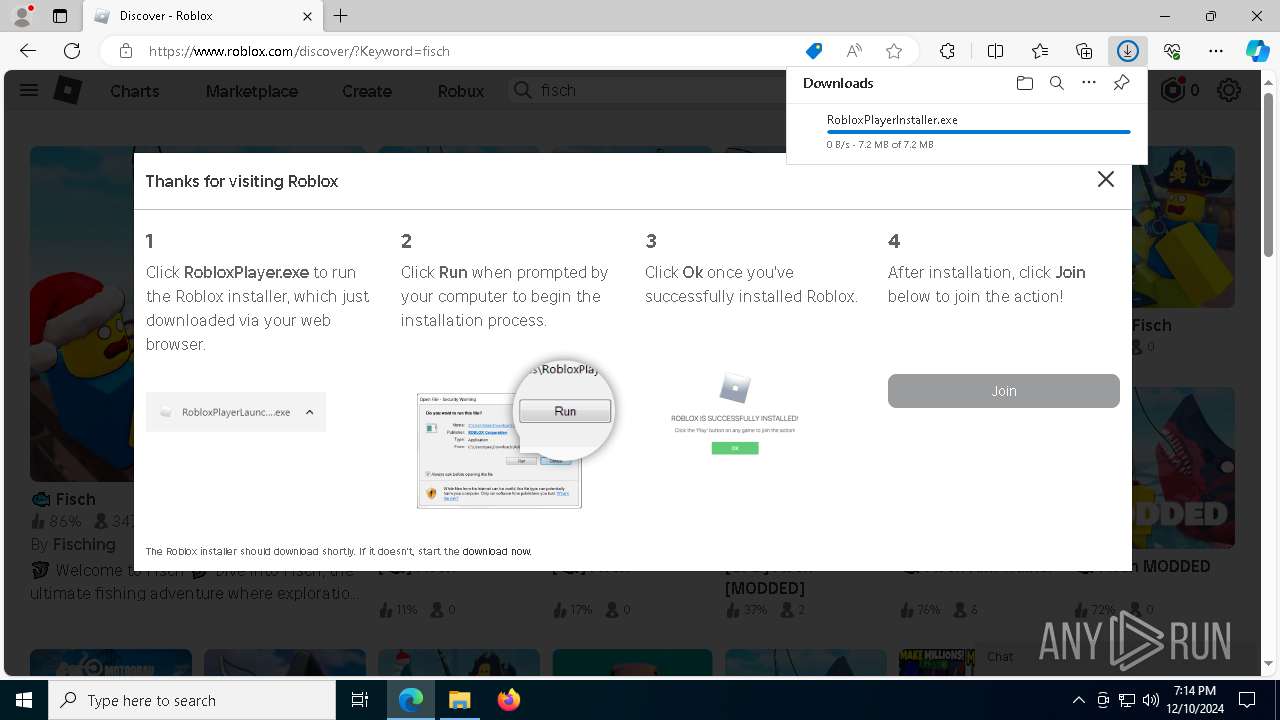Image resolution: width=1280 pixels, height=720 pixels.
Task: Open the Windows Start menu
Action: click(x=24, y=700)
